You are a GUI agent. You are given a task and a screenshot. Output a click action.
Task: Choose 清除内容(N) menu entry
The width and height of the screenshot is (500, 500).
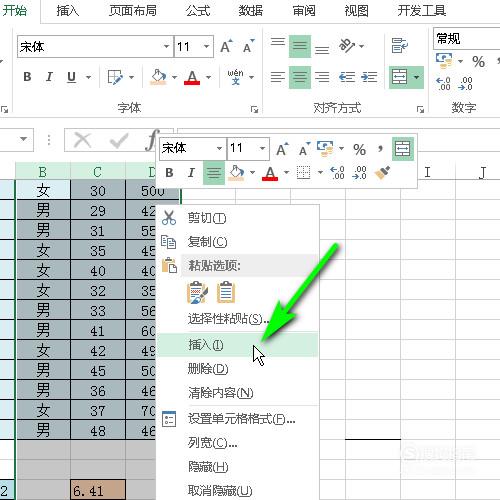pos(237,393)
